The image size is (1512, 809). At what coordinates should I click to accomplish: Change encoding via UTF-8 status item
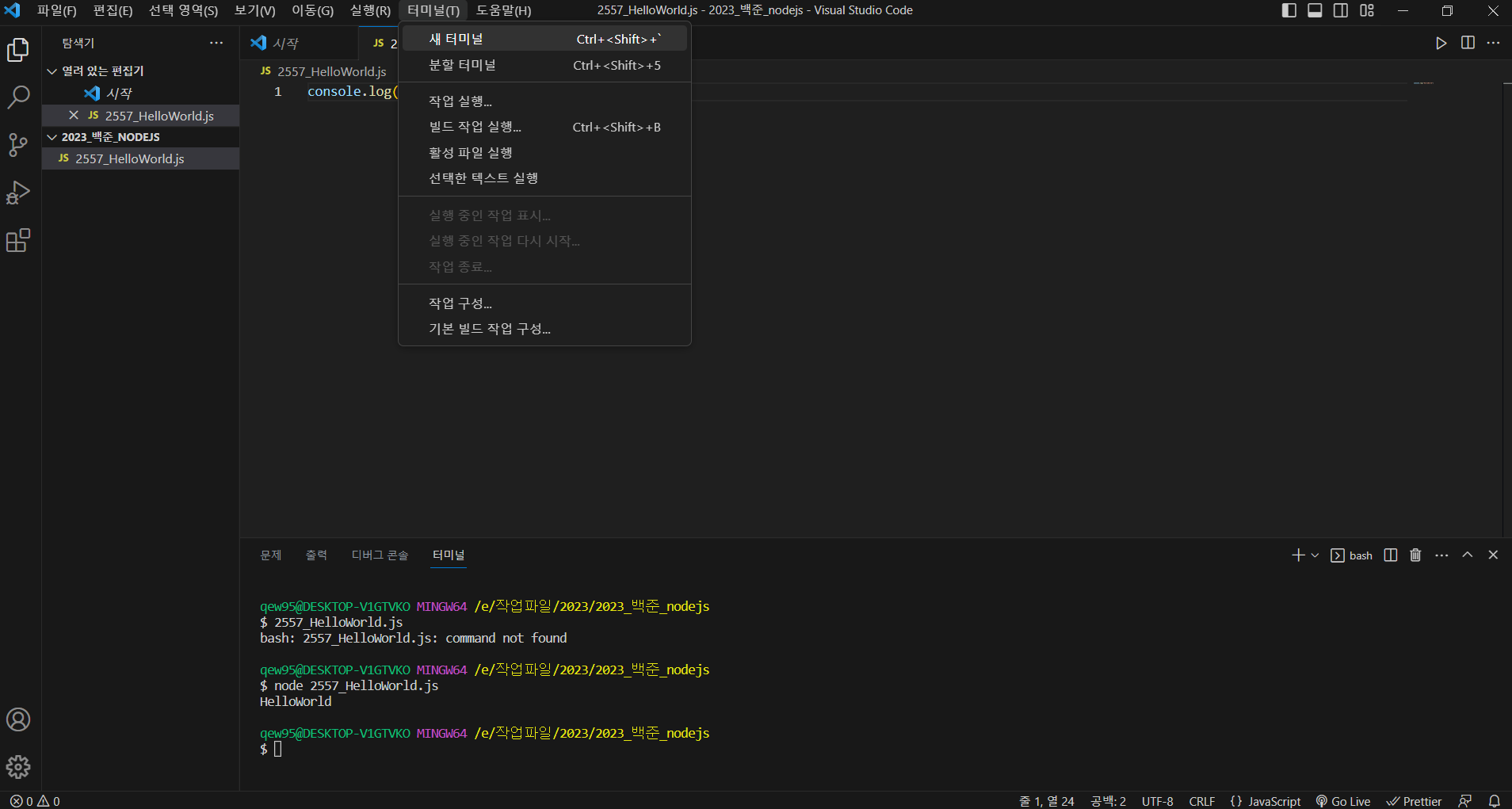pos(1157,801)
